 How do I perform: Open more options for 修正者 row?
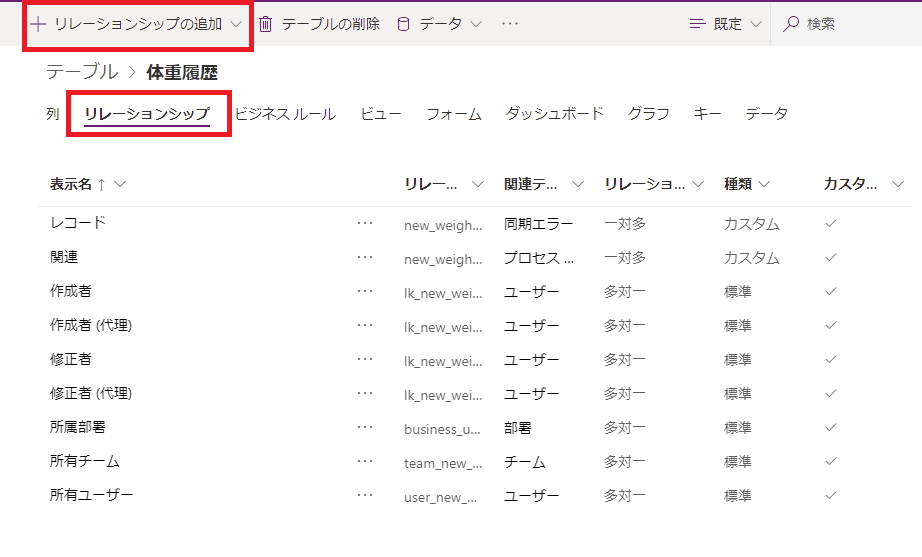(365, 359)
